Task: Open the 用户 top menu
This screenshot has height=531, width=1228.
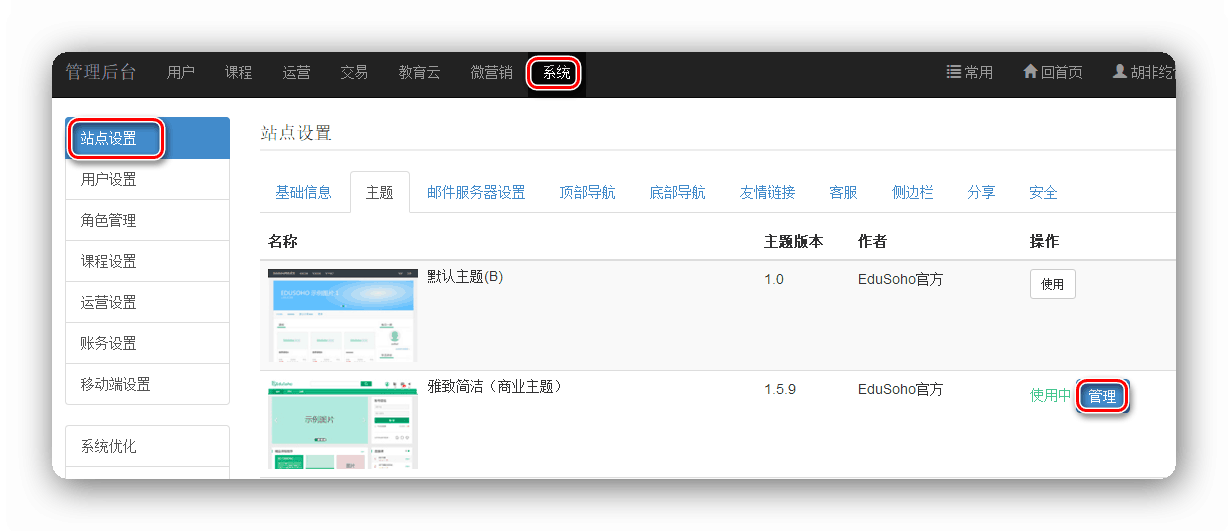Action: pos(181,72)
